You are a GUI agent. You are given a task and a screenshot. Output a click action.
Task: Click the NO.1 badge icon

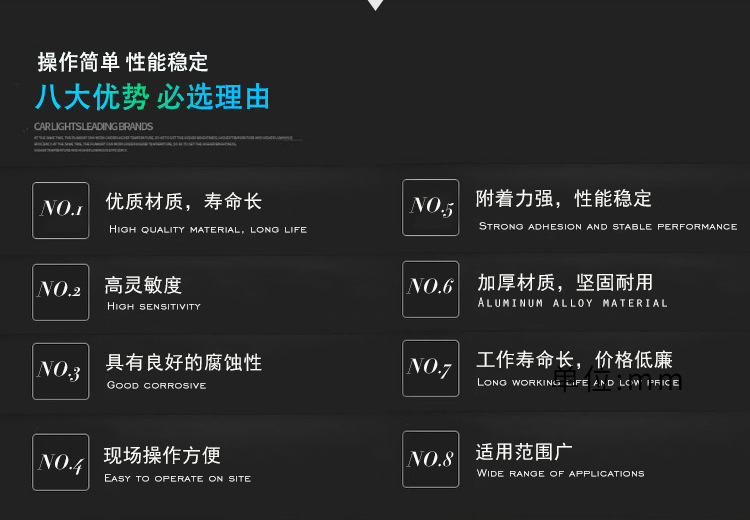pyautogui.click(x=61, y=210)
